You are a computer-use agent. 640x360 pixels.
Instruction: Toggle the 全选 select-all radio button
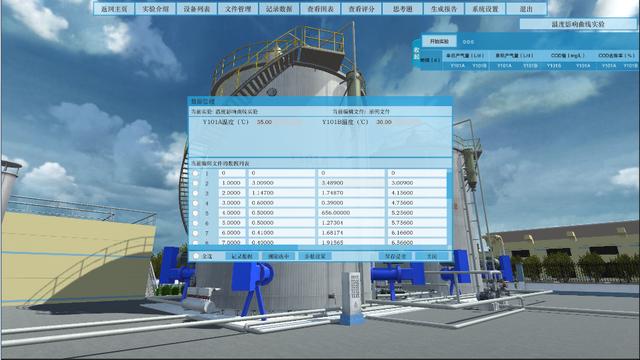tap(196, 256)
